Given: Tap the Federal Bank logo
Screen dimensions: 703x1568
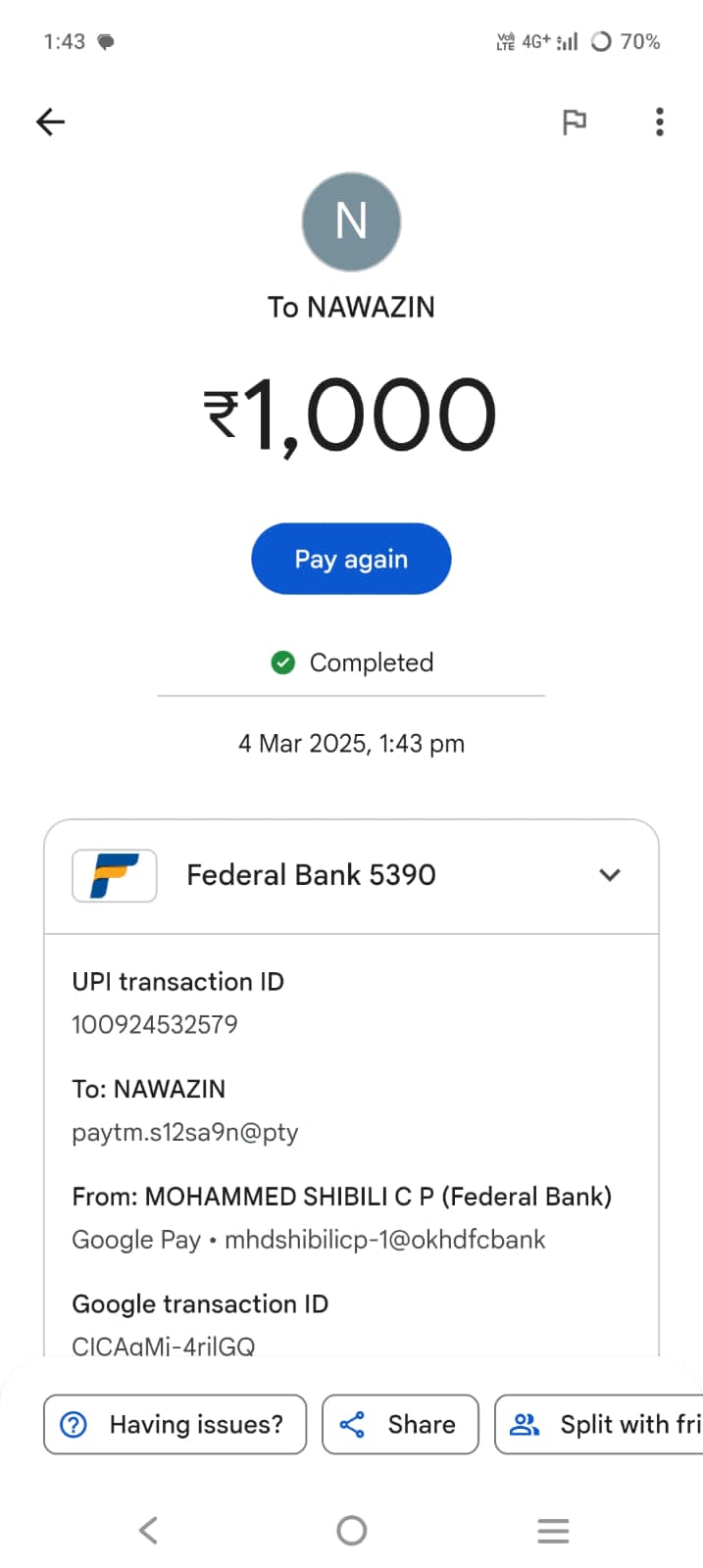Looking at the screenshot, I should [x=115, y=875].
